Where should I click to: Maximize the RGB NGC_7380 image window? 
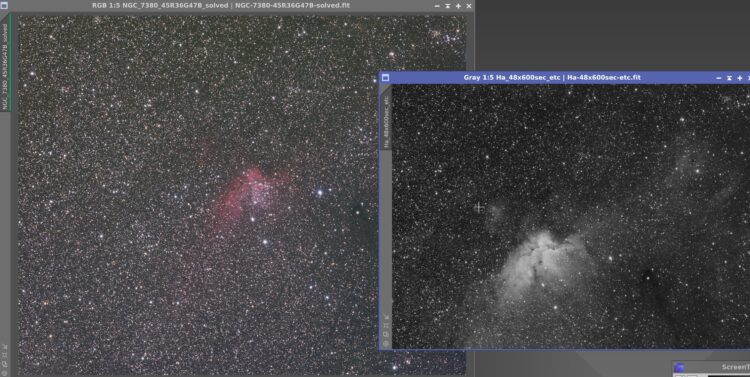tap(458, 6)
